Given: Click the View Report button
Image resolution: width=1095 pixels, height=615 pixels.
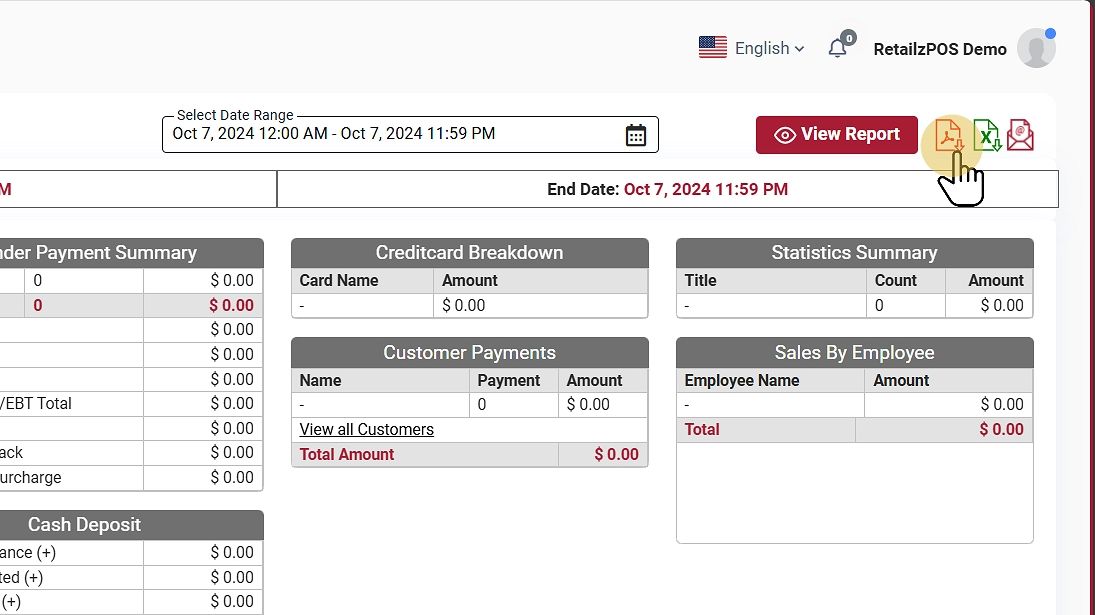Looking at the screenshot, I should pyautogui.click(x=836, y=134).
